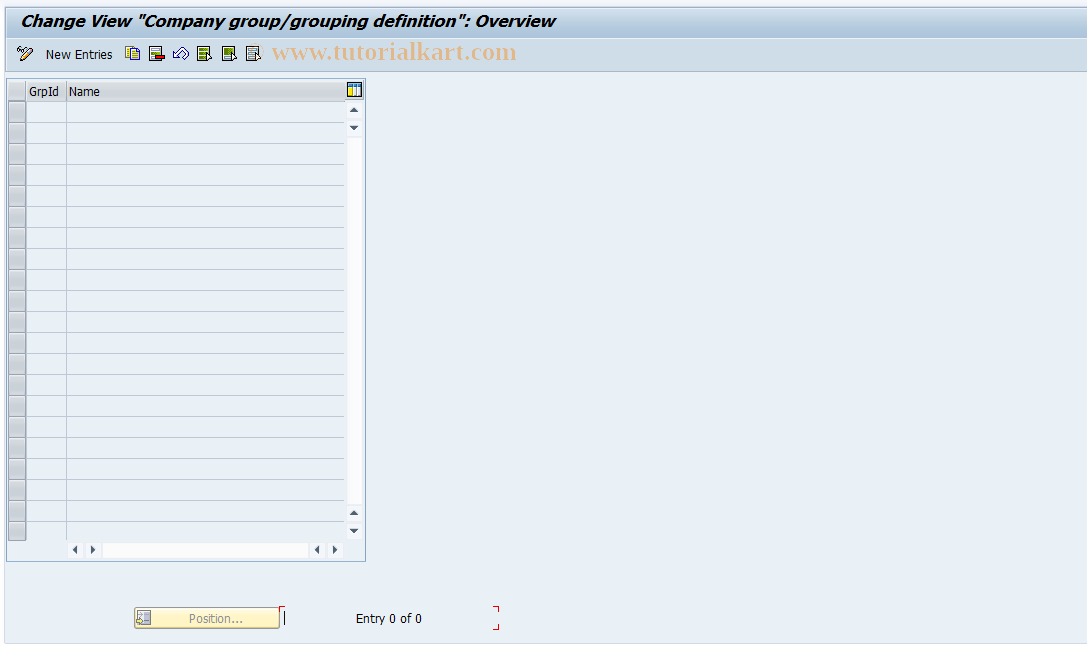The image size is (1087, 646).
Task: Click the horizontal scrollbar track under the table
Action: [x=205, y=550]
